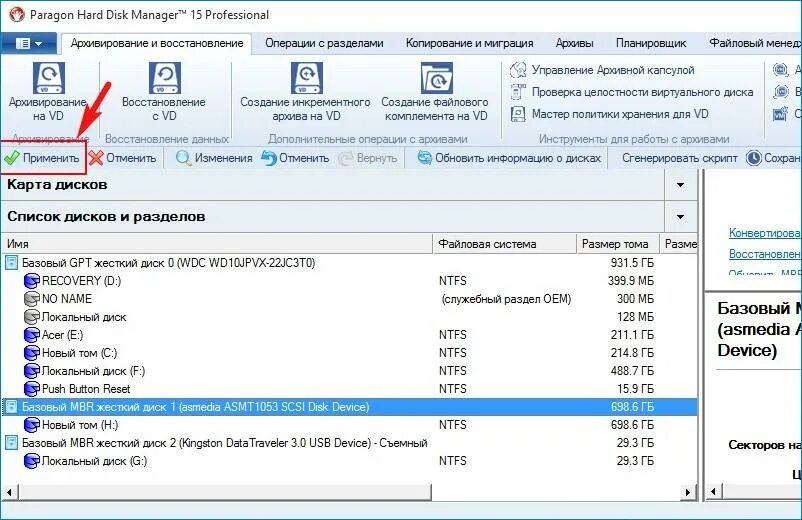Sort by Имя column header
Viewport: 802px width, 520px height.
(x=217, y=244)
